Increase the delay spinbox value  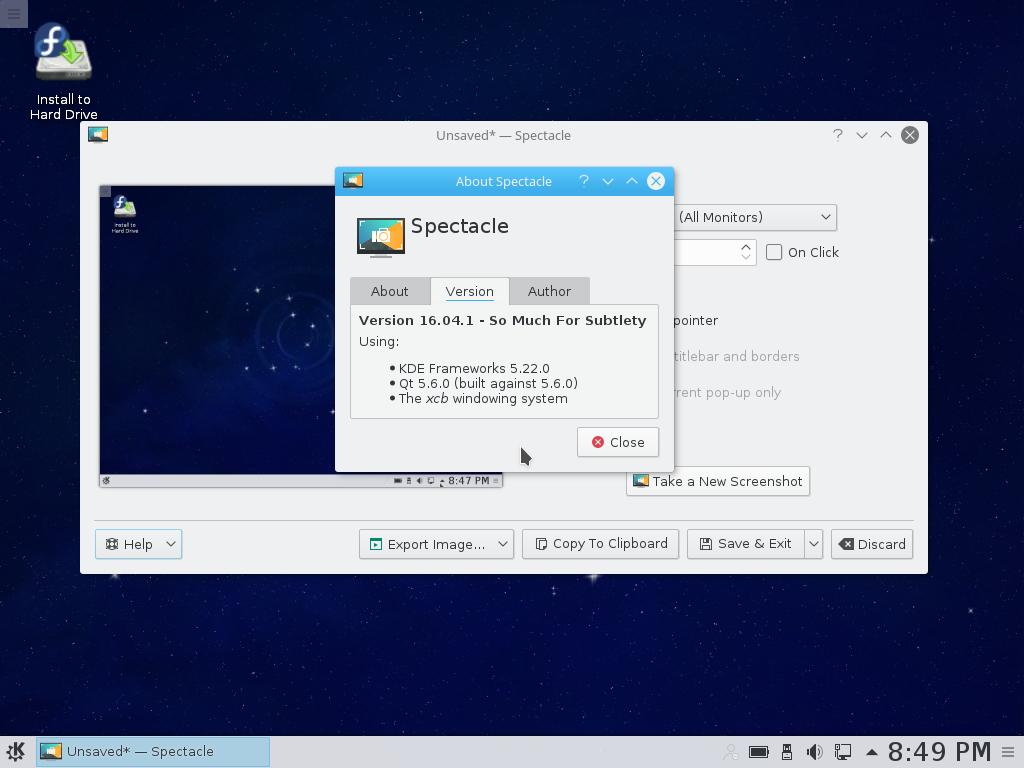click(x=746, y=247)
